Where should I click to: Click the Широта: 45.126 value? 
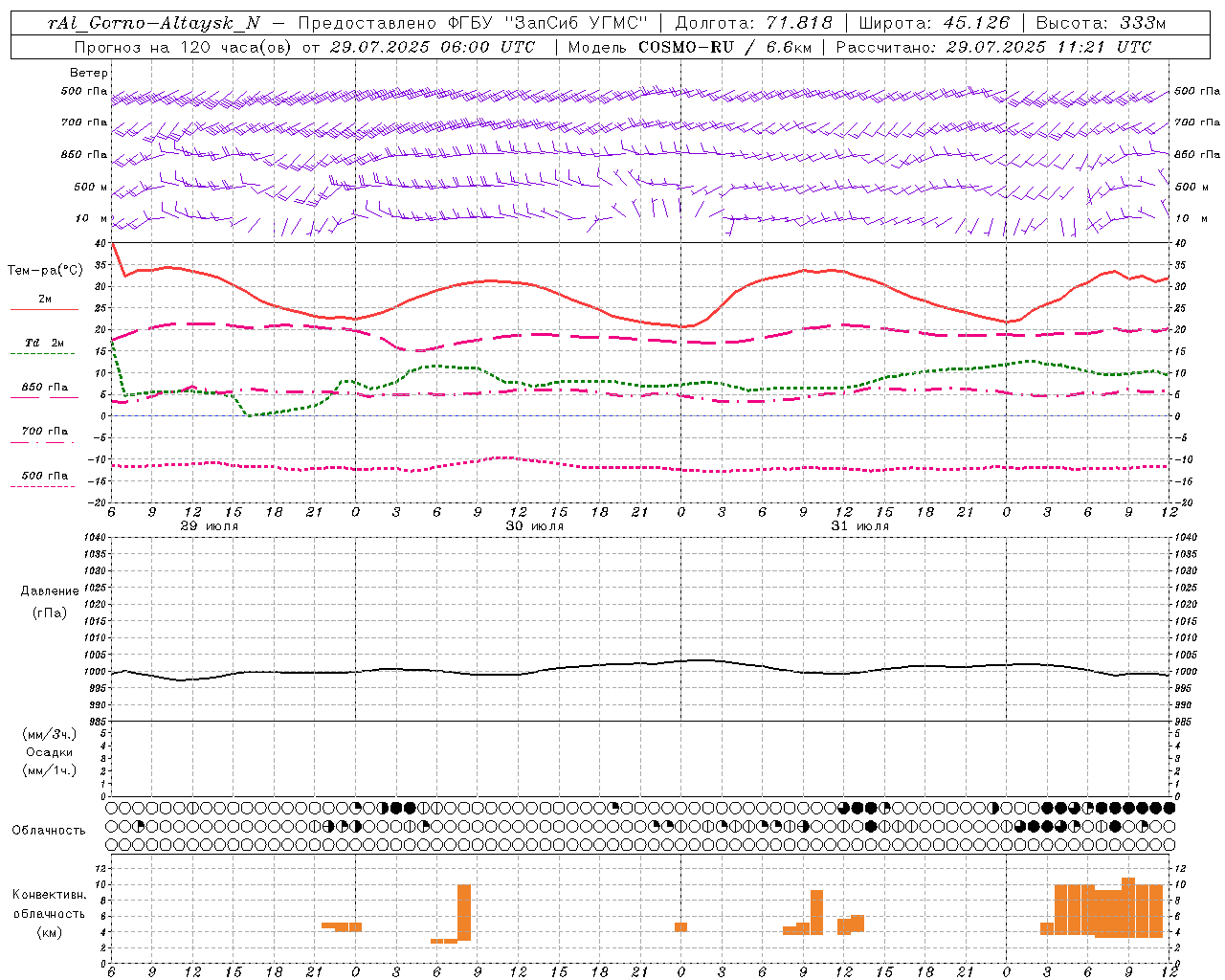[x=934, y=24]
